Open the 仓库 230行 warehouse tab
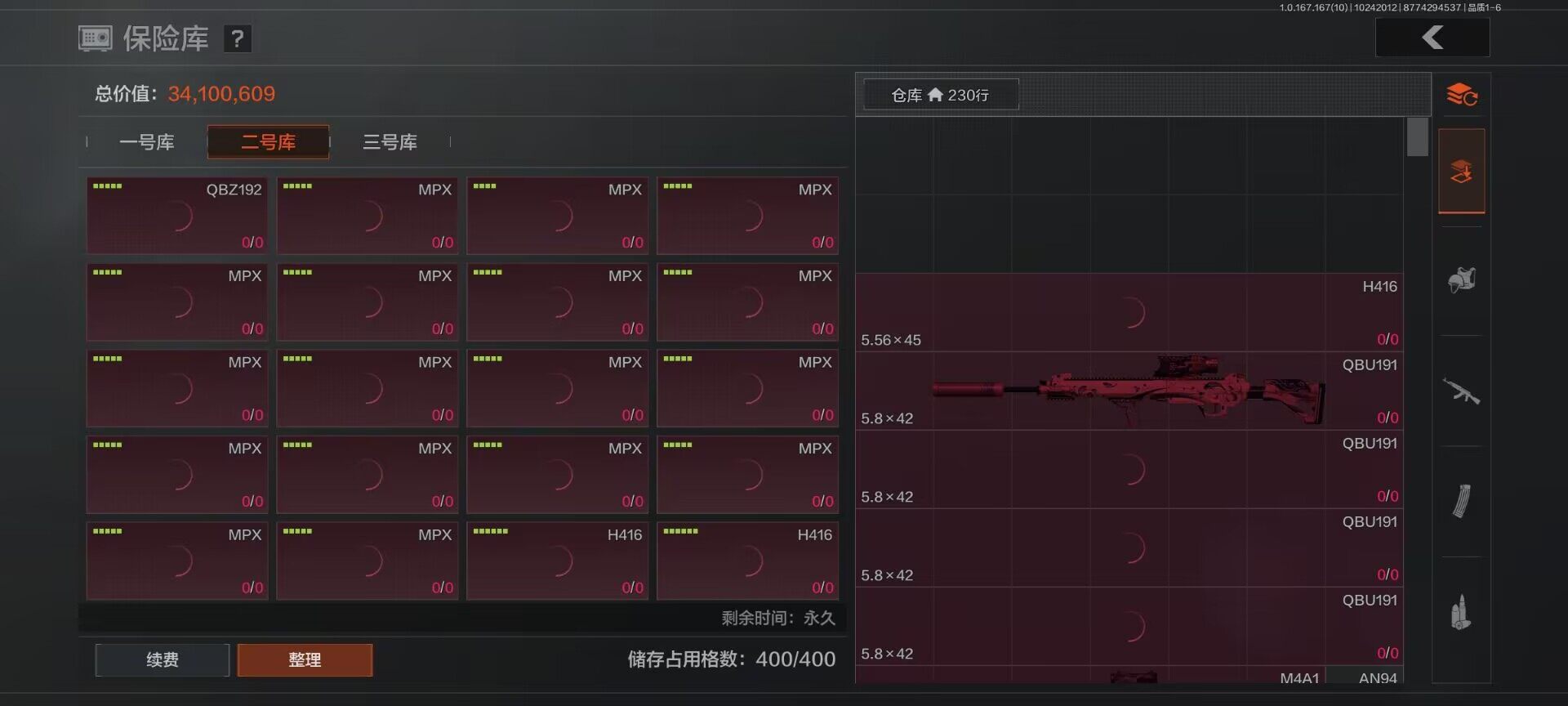Viewport: 1568px width, 706px height. coord(941,96)
